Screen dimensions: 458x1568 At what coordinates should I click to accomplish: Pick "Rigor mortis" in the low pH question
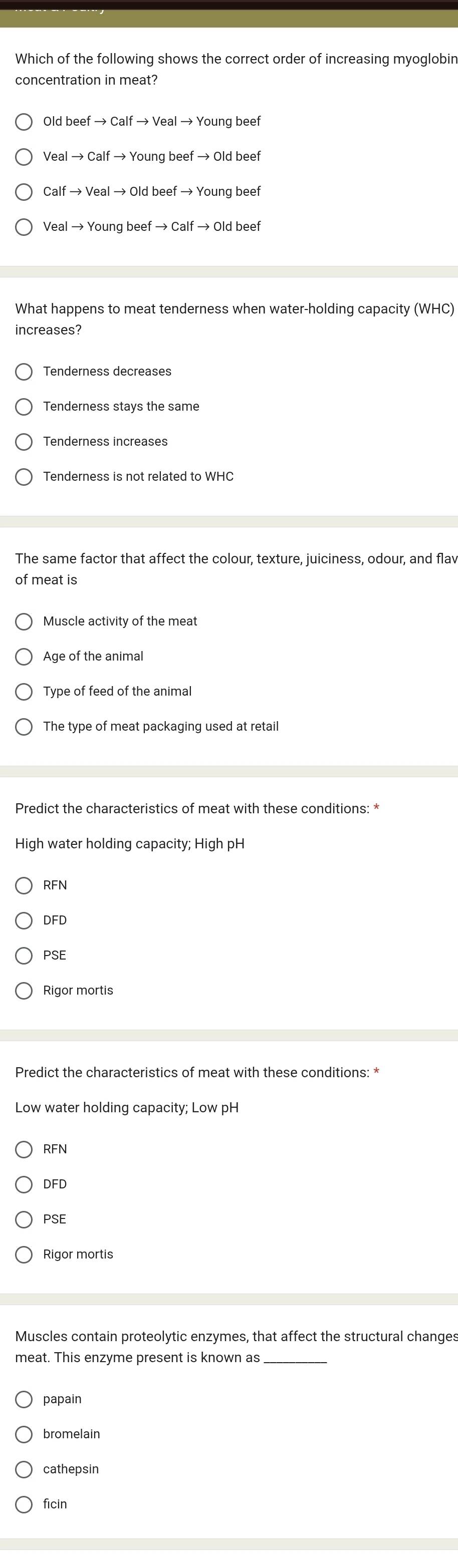25,1254
